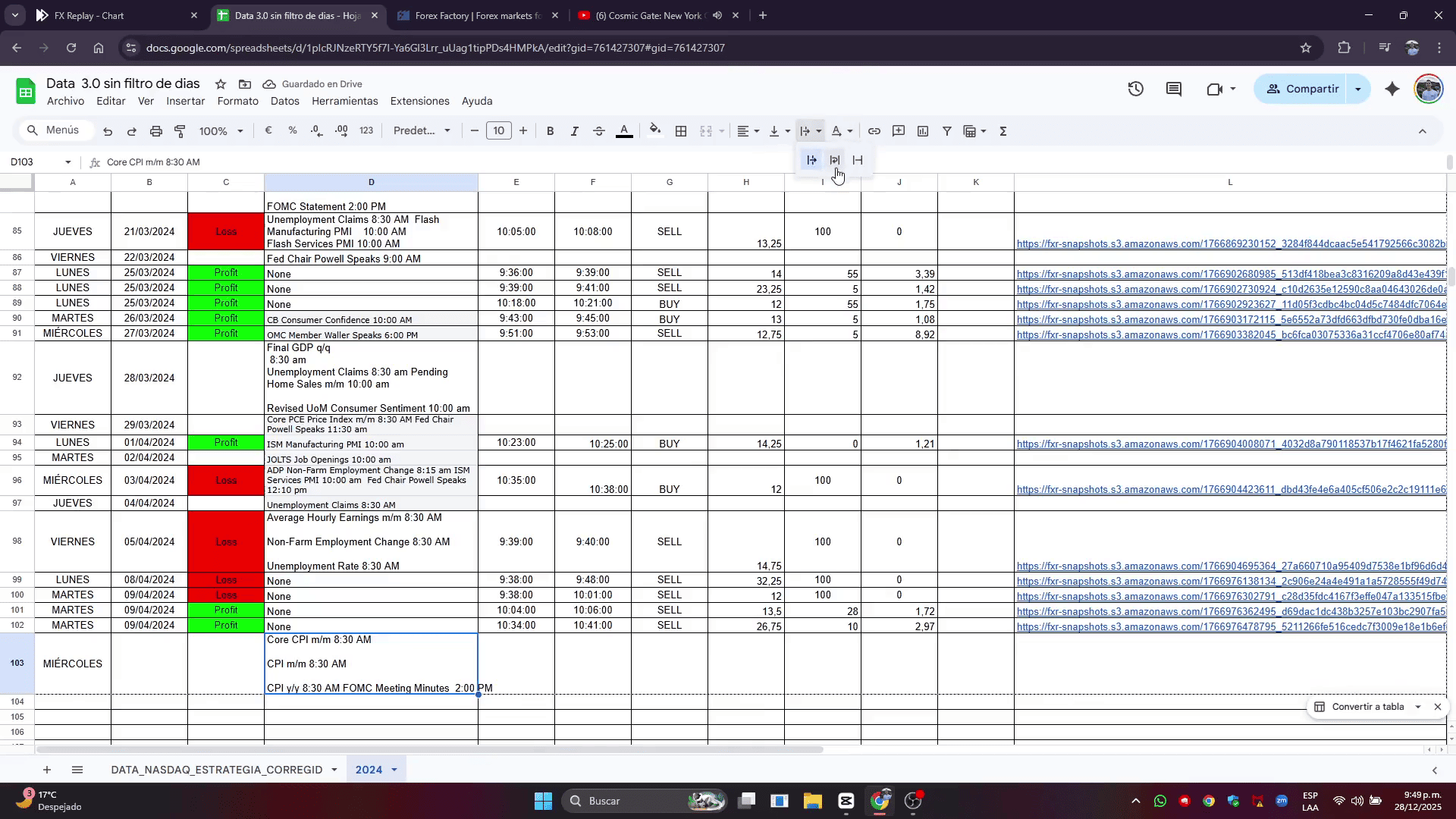The image size is (1456, 819).
Task: Open the fill color picker
Action: [x=654, y=131]
